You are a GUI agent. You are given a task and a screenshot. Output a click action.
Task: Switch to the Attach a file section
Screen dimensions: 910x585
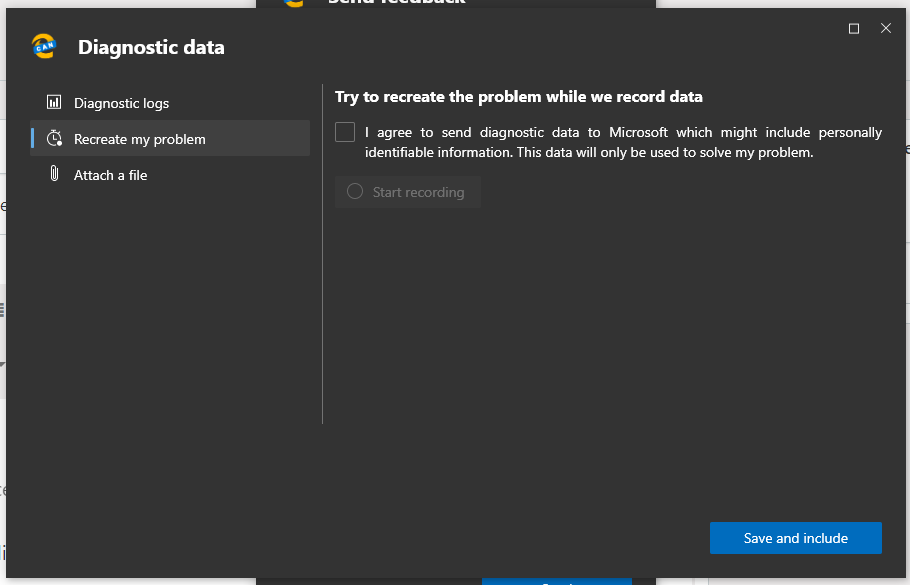[x=110, y=175]
